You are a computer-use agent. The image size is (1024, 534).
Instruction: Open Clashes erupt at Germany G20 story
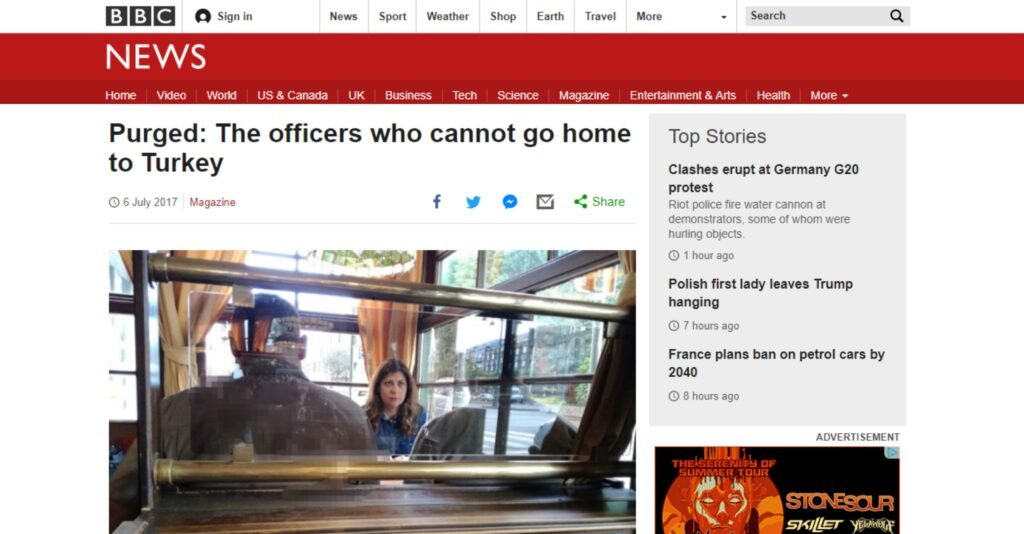763,178
